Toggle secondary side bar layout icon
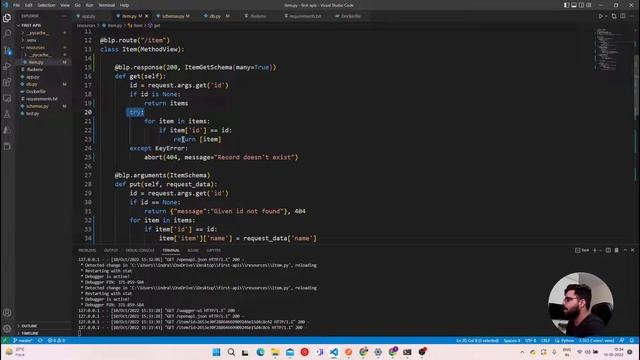 [x=581, y=5]
